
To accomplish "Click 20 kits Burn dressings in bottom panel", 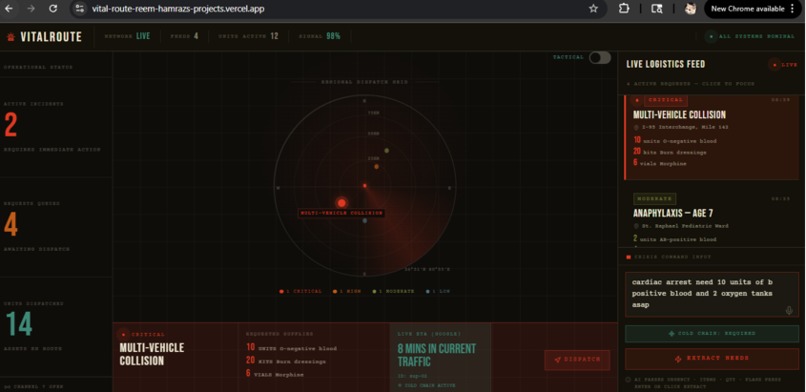I will (286, 361).
